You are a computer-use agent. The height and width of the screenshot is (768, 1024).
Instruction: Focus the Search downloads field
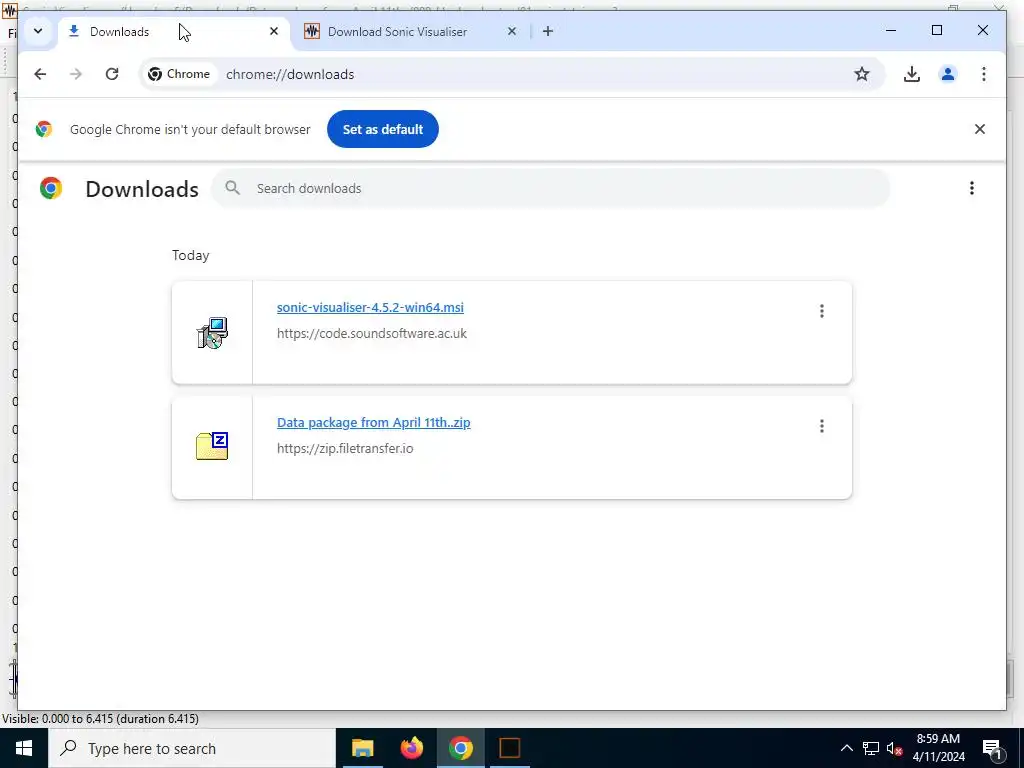pos(550,188)
